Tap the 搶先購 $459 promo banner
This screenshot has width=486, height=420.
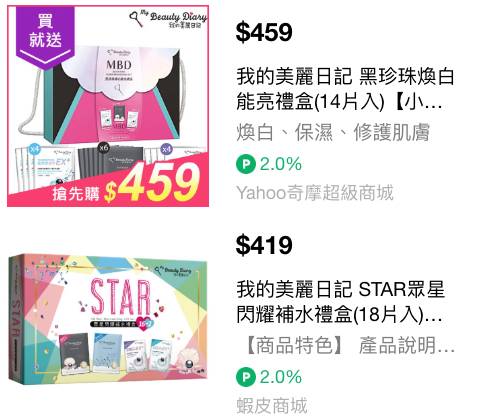point(127,185)
